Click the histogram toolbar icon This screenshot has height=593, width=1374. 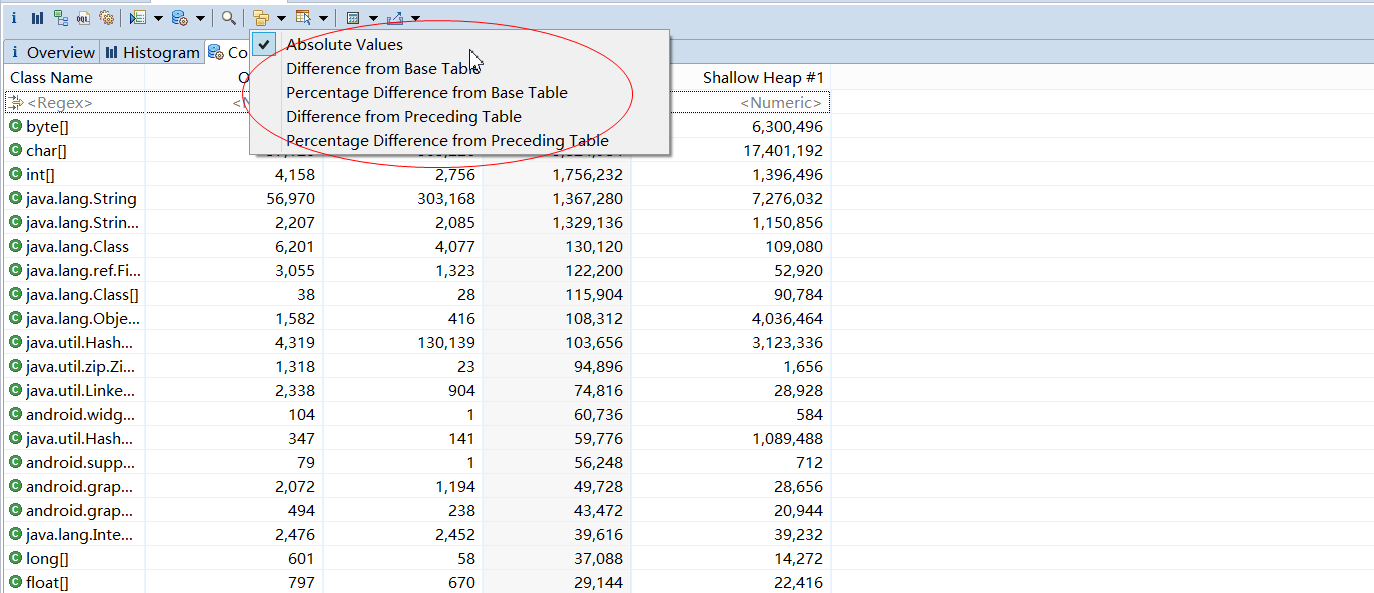[37, 18]
